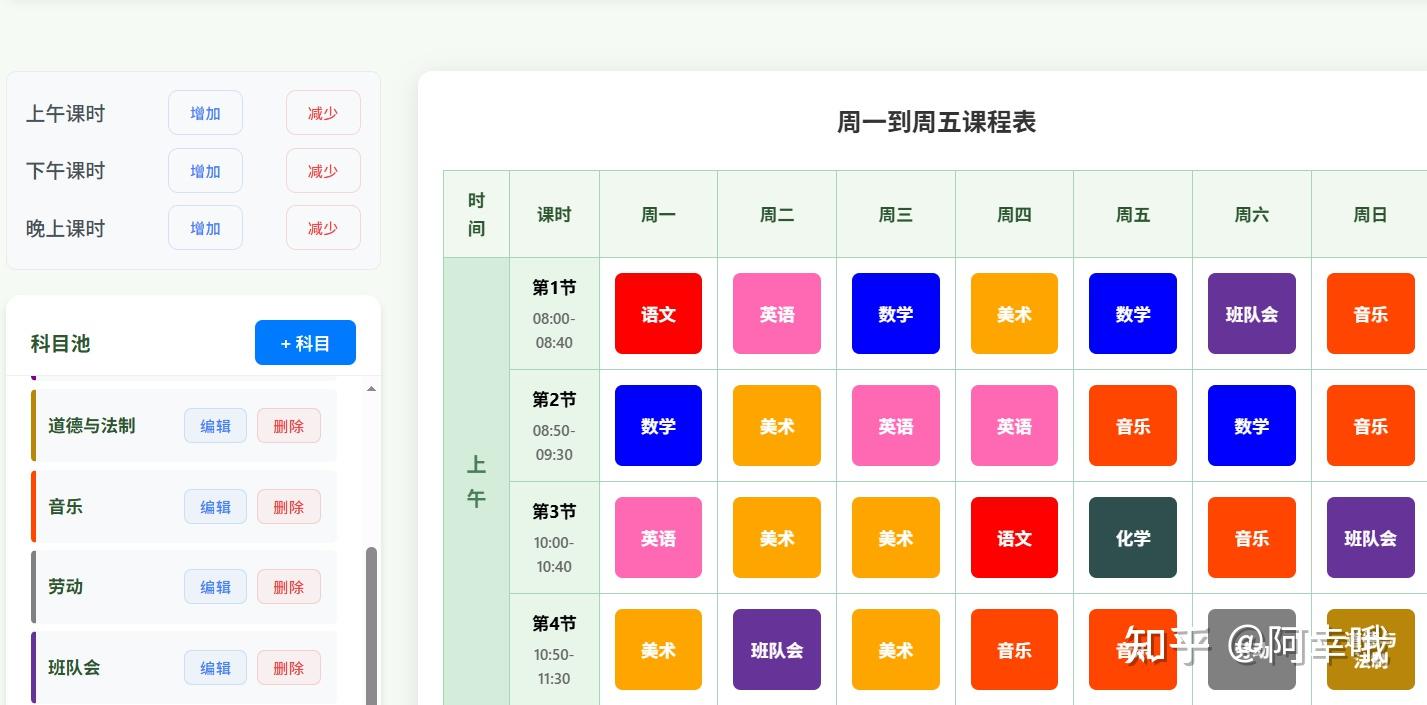Image resolution: width=1427 pixels, height=705 pixels.
Task: Delete 班队会 from the subject pool
Action: [289, 668]
